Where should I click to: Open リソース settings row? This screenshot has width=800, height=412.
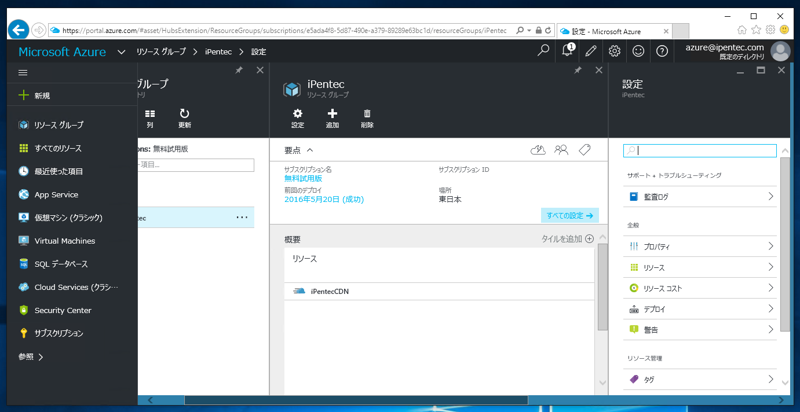click(x=700, y=267)
